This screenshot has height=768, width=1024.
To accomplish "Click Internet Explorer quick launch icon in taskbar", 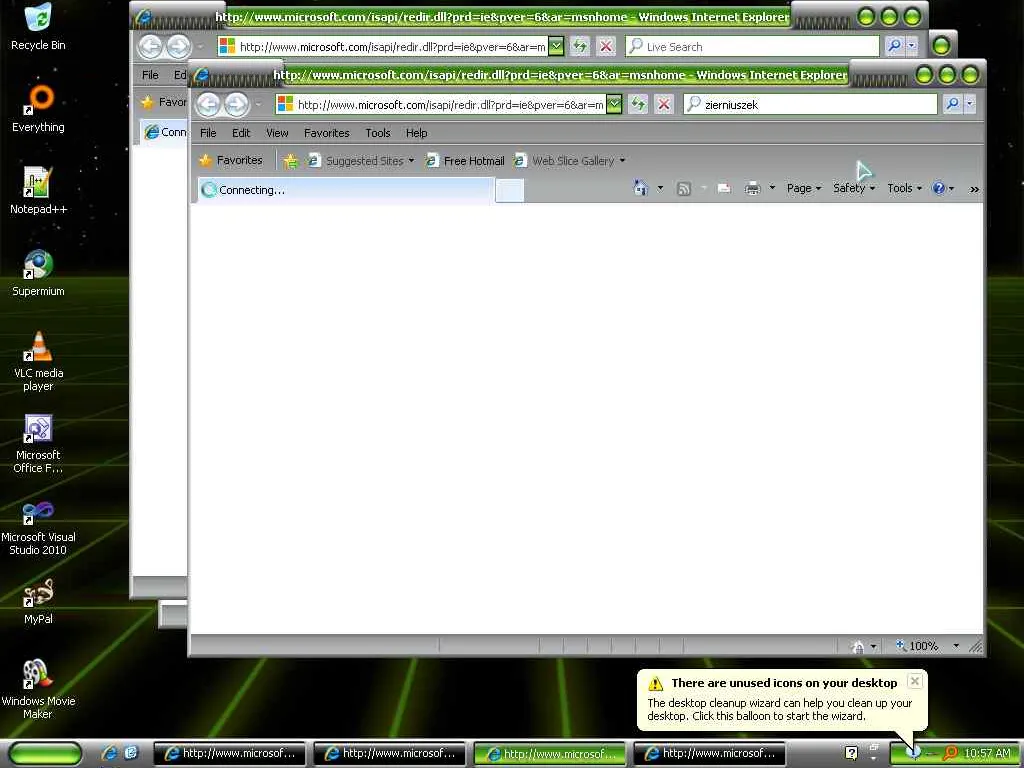I will 110,753.
